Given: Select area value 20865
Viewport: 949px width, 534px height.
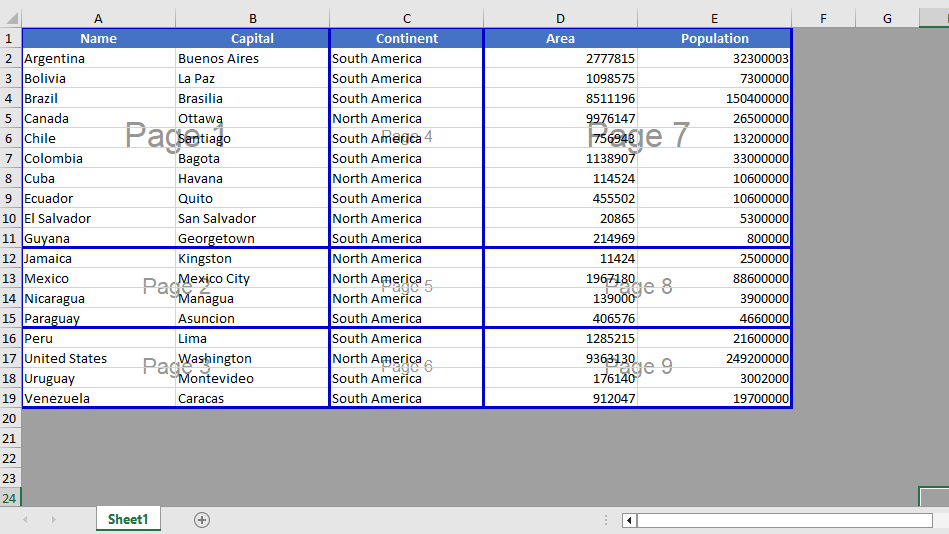Looking at the screenshot, I should (x=560, y=219).
